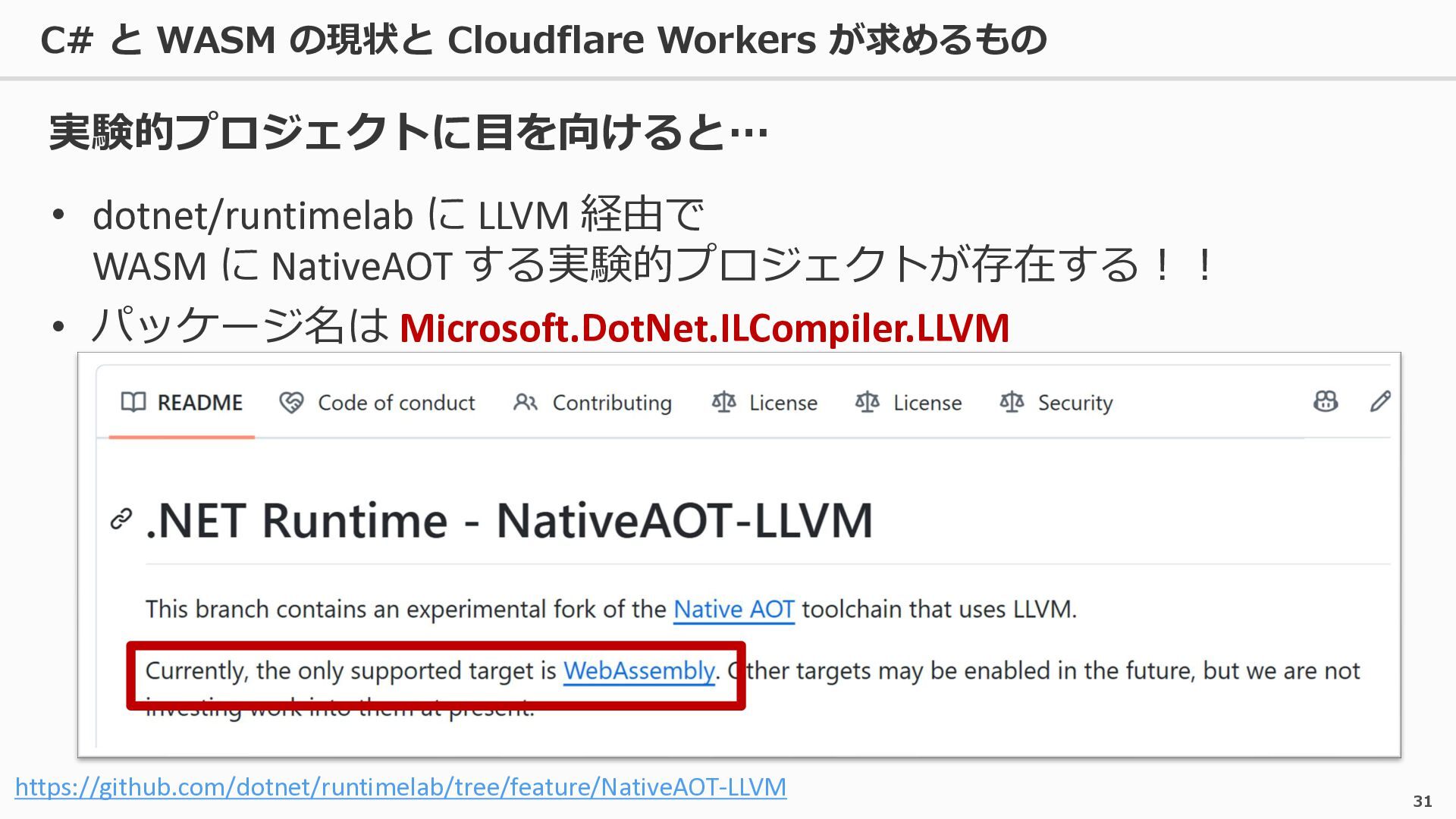Viewport: 1456px width, 819px height.
Task: Click the slide page number 31
Action: point(1423,801)
